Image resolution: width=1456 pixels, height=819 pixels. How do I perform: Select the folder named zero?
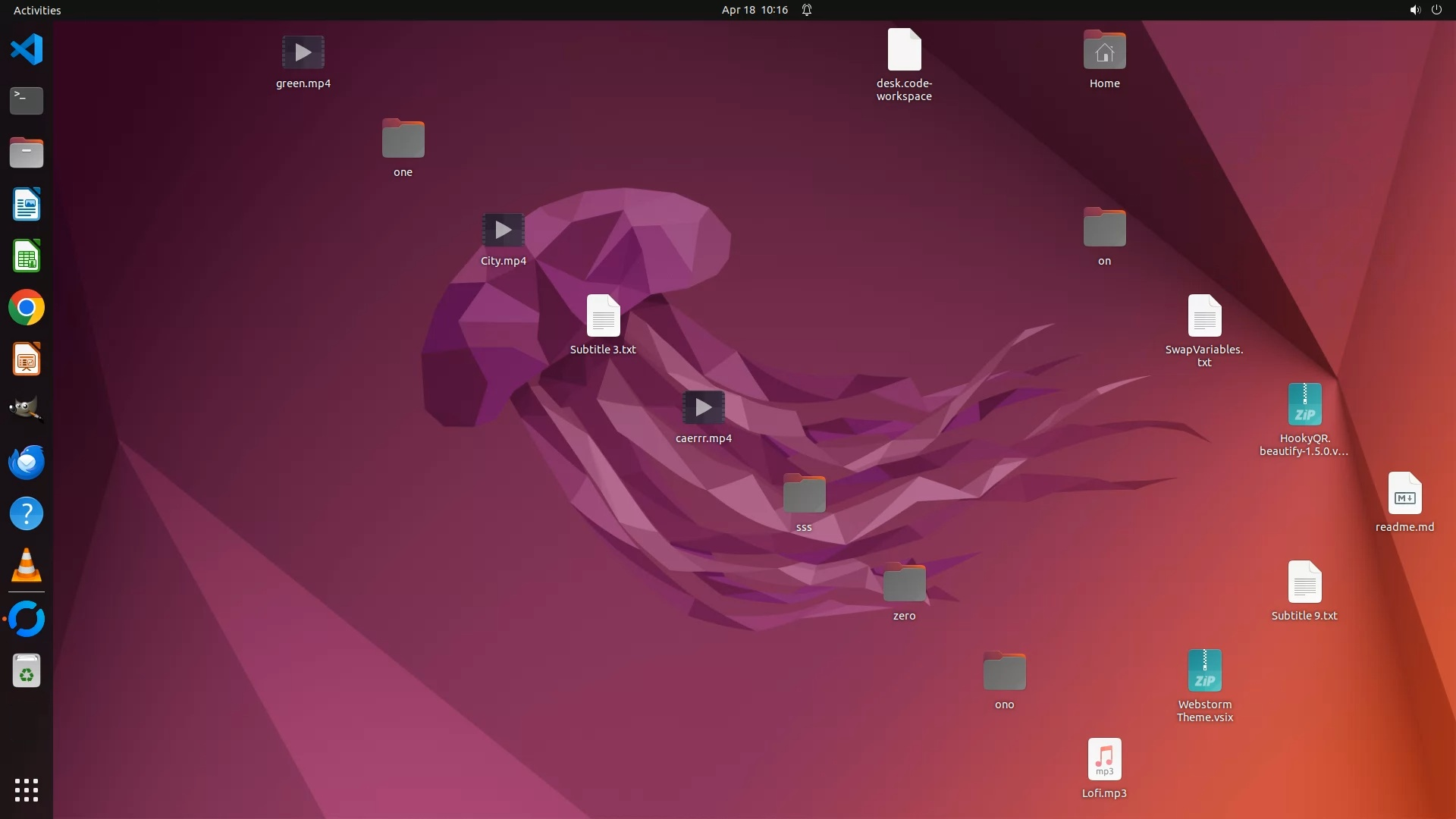(x=904, y=583)
